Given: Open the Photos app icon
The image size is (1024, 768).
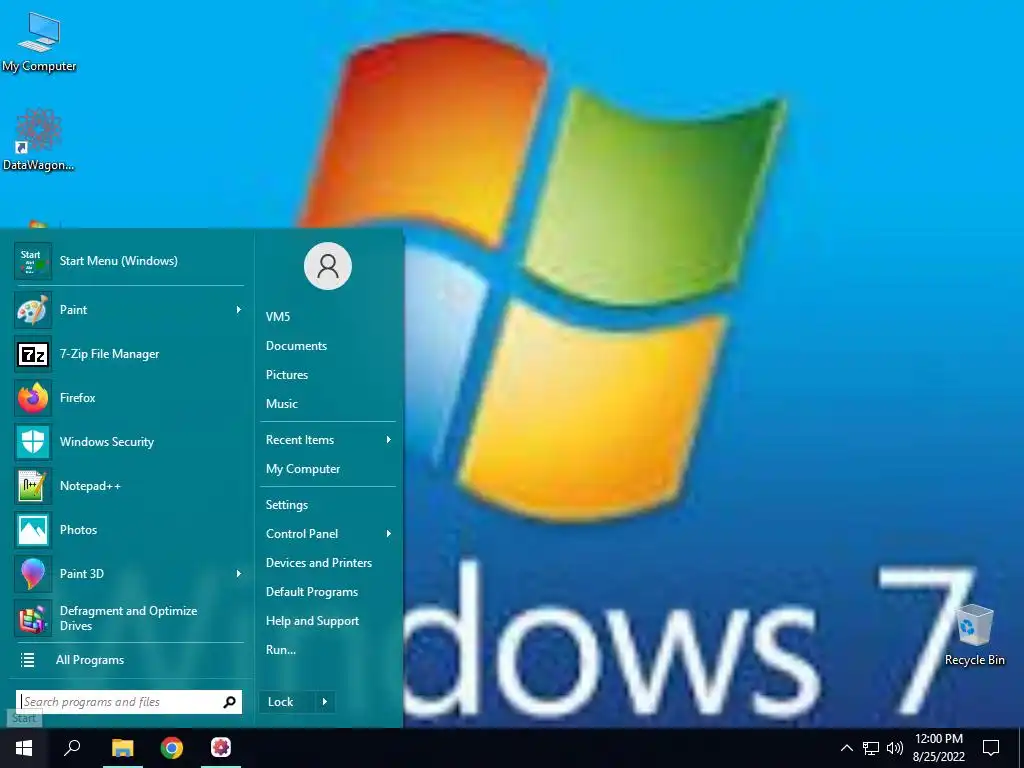Looking at the screenshot, I should click(x=33, y=530).
